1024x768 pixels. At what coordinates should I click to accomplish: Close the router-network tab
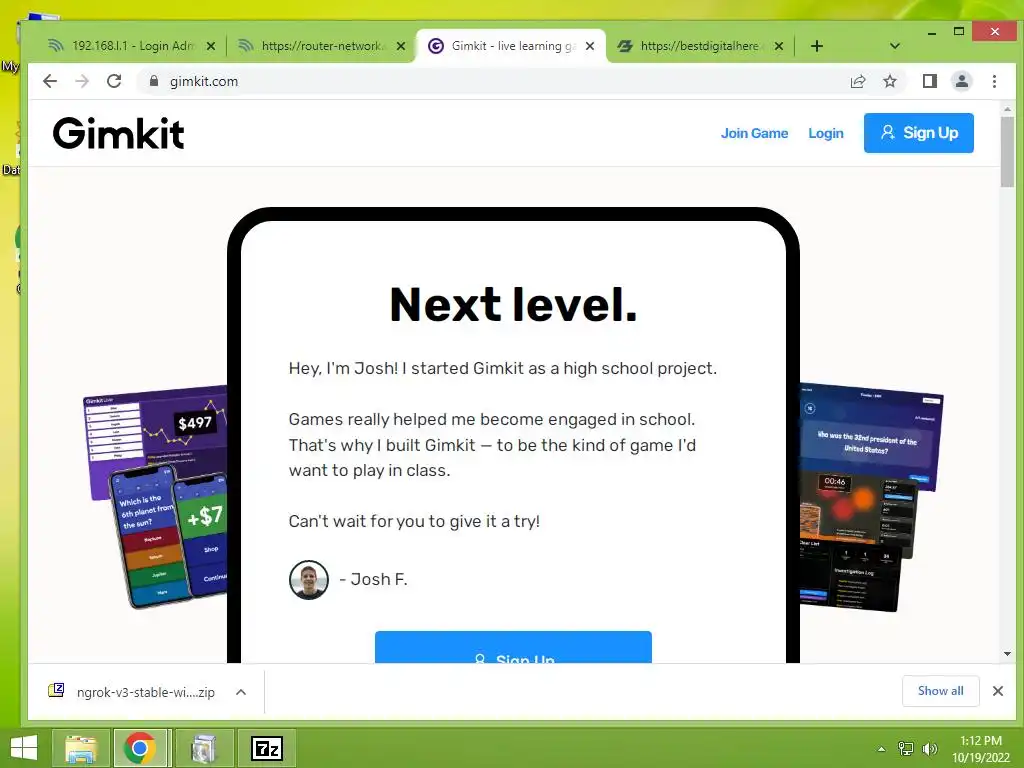click(x=400, y=46)
